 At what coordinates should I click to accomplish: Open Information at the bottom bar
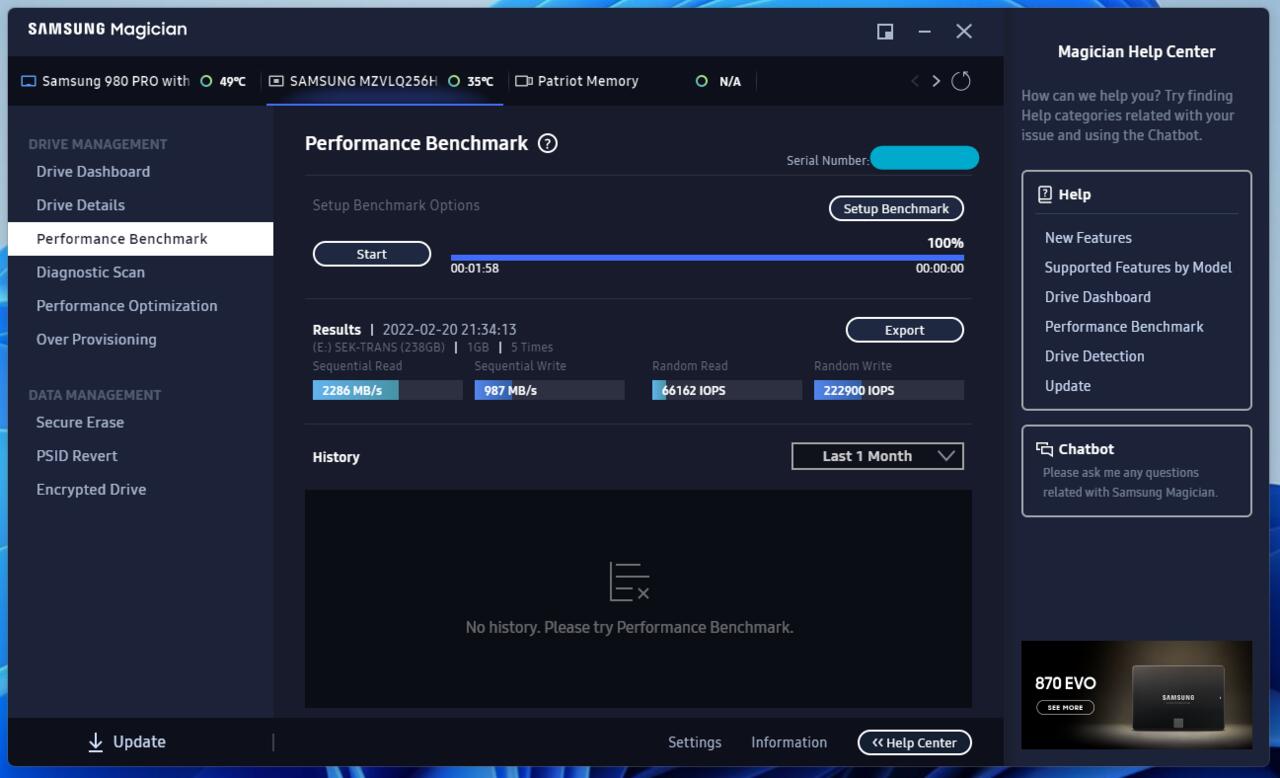[x=789, y=742]
